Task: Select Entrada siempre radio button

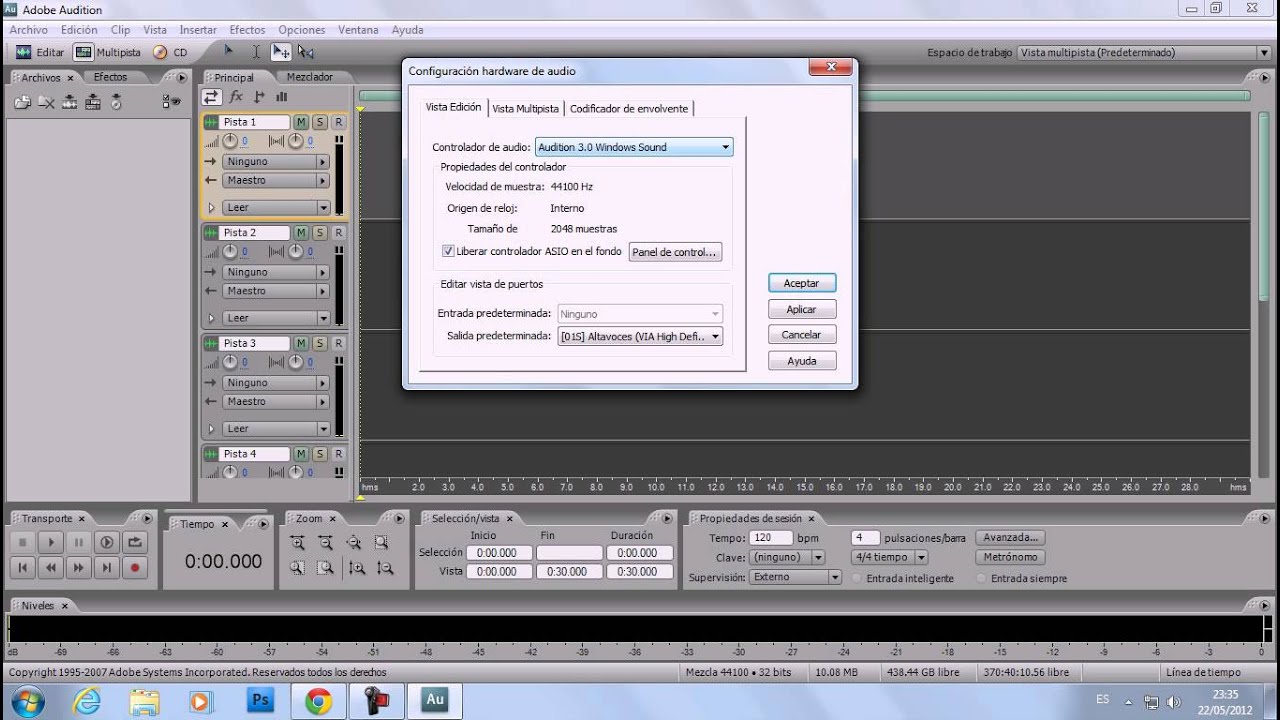Action: click(x=981, y=578)
